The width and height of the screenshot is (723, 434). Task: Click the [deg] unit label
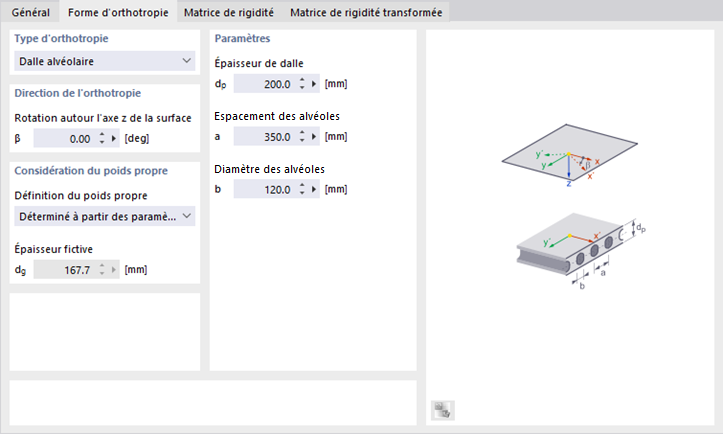point(136,138)
